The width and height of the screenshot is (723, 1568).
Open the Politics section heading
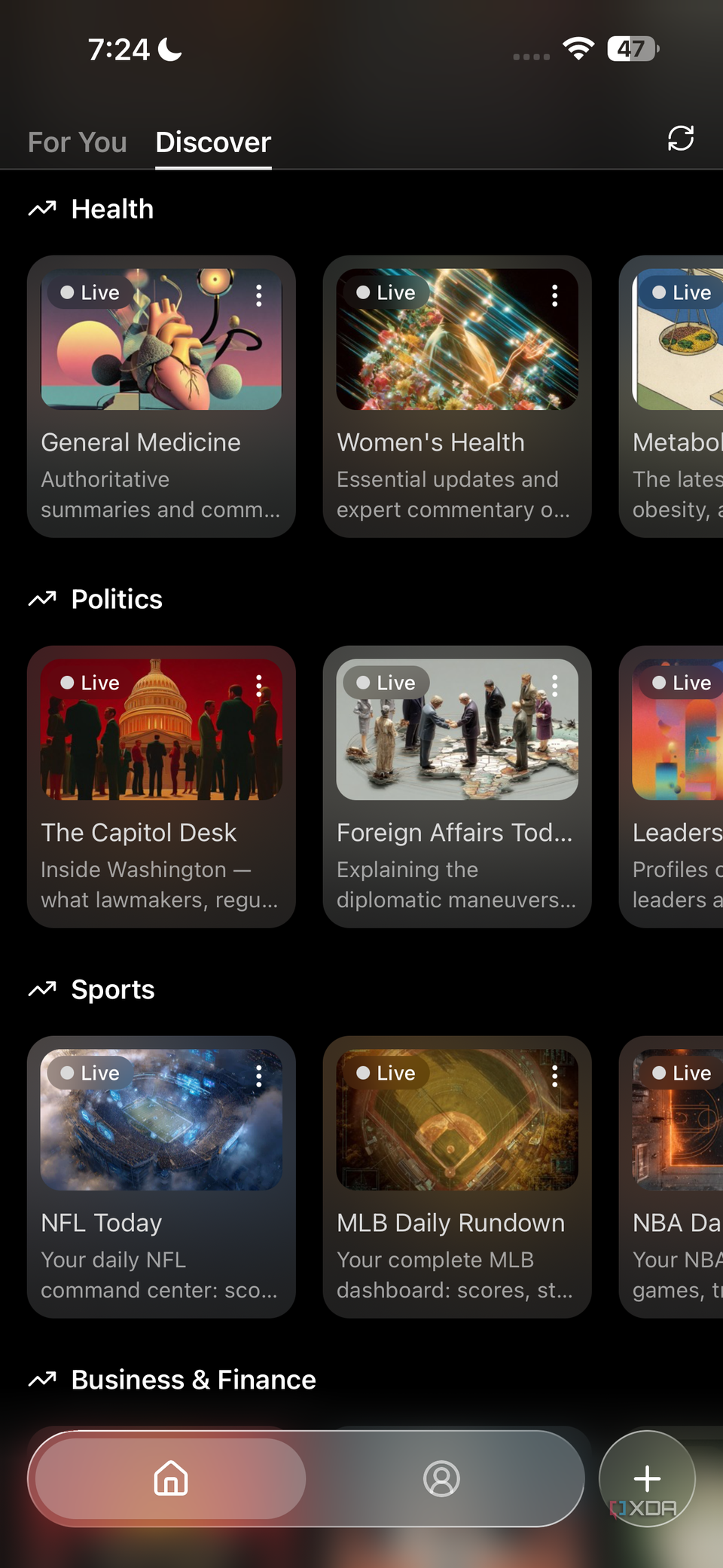tap(117, 599)
